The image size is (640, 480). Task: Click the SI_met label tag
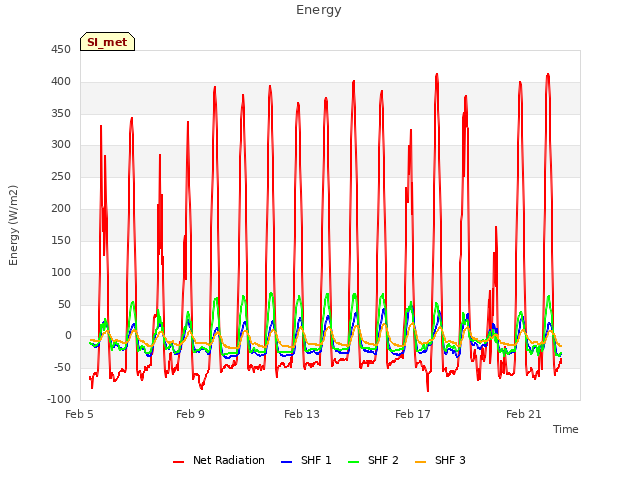[x=107, y=42]
